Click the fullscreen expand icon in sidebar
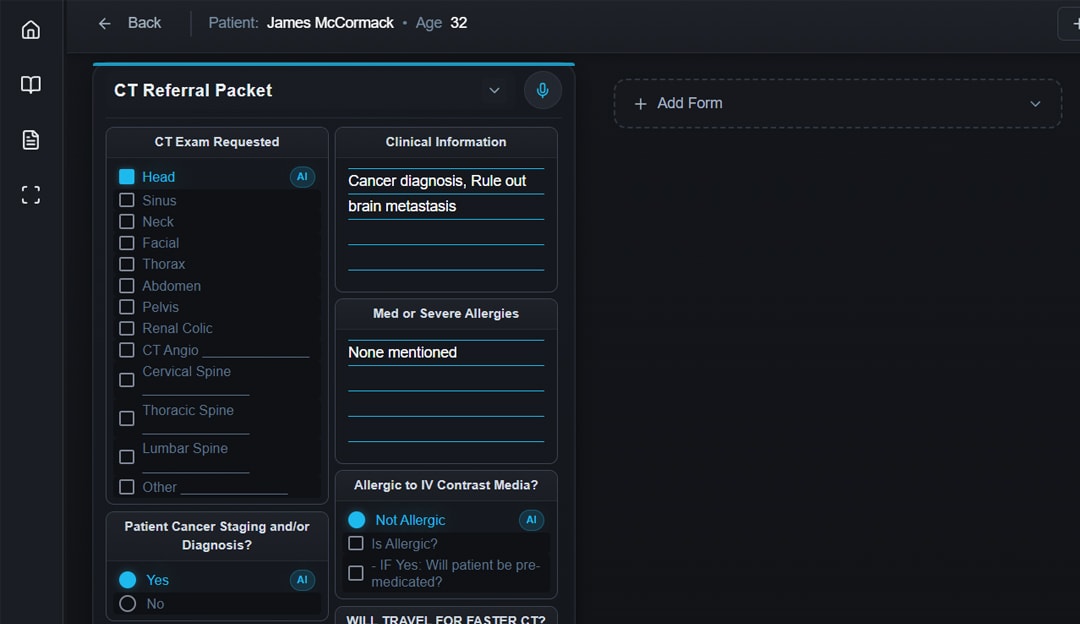The image size is (1080, 624). pos(30,194)
